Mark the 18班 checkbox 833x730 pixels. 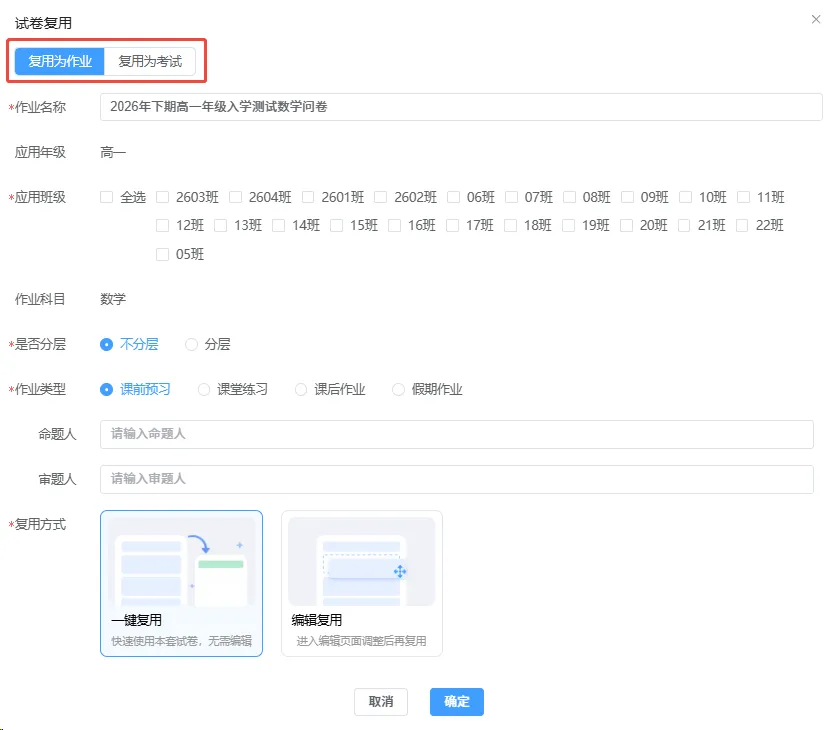[510, 225]
